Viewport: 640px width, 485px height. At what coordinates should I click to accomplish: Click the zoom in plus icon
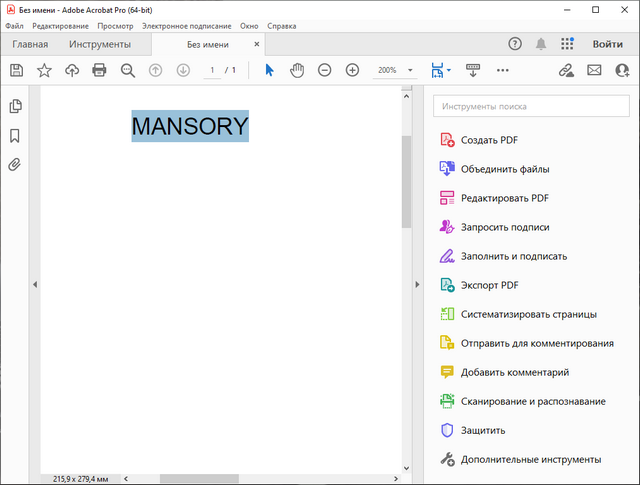[352, 70]
